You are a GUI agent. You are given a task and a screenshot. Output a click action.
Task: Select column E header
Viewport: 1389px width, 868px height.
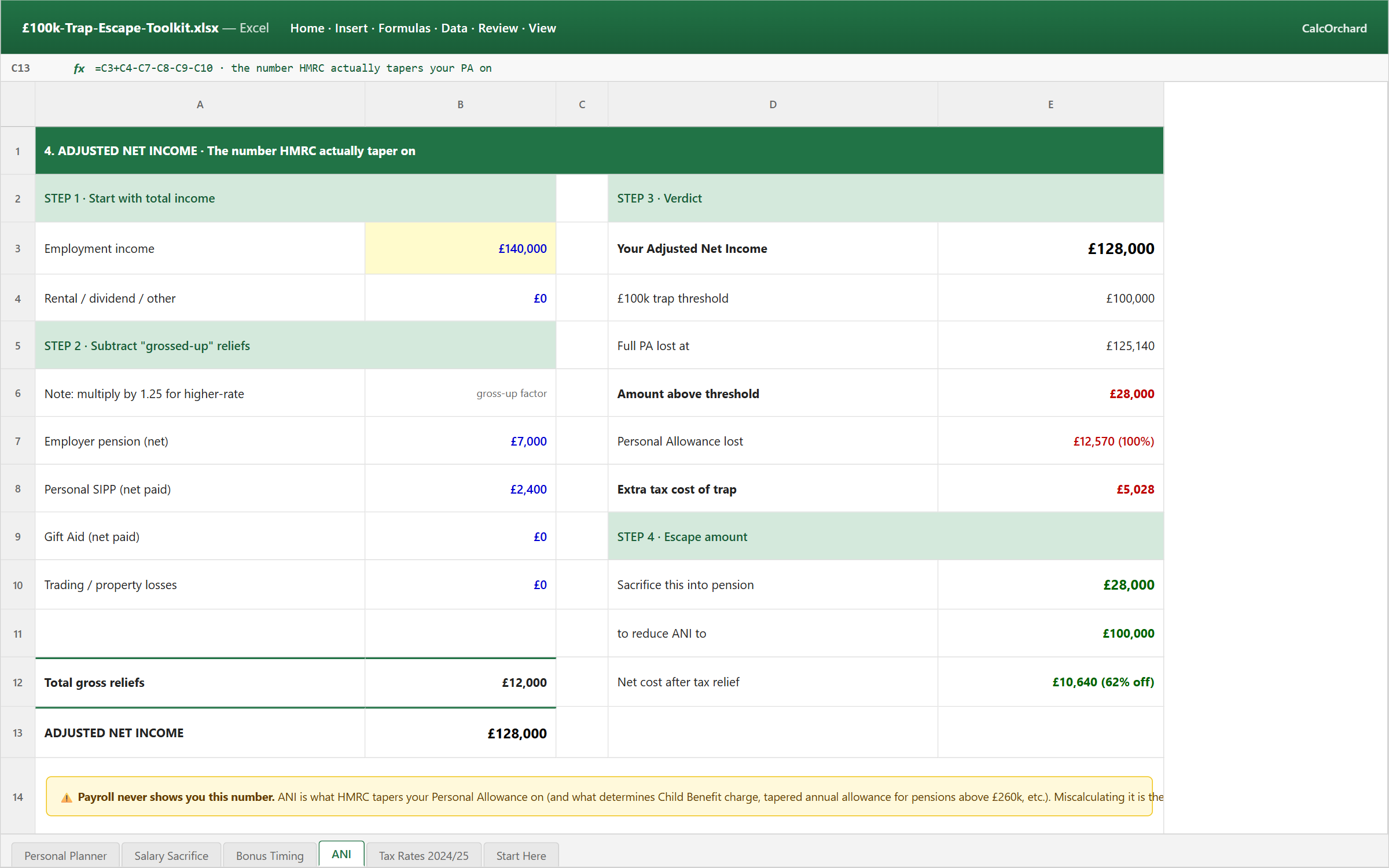(1050, 104)
